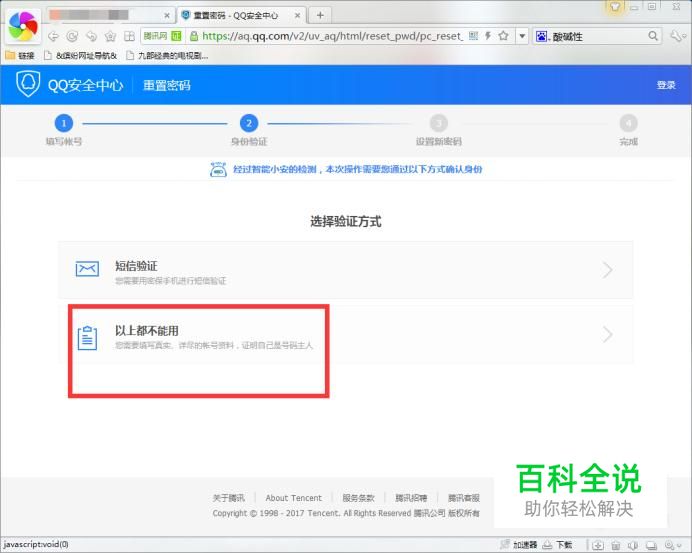Click the rocket icon beside 加速器
Viewport: 692px width, 553px height.
point(505,544)
